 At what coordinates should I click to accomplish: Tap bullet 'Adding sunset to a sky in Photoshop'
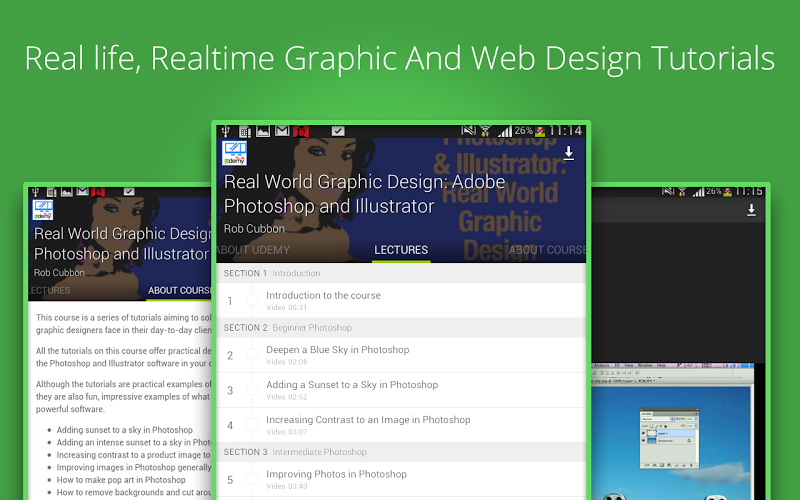[124, 430]
